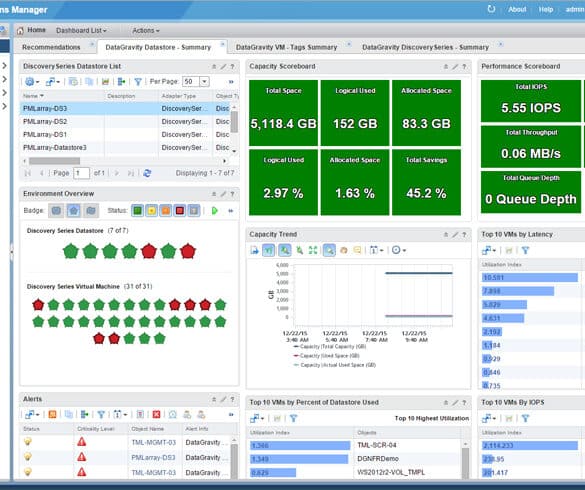Click the yellow note icon in Capacity Trend toolbar
Screen dimensions: 585x490
tap(357, 250)
